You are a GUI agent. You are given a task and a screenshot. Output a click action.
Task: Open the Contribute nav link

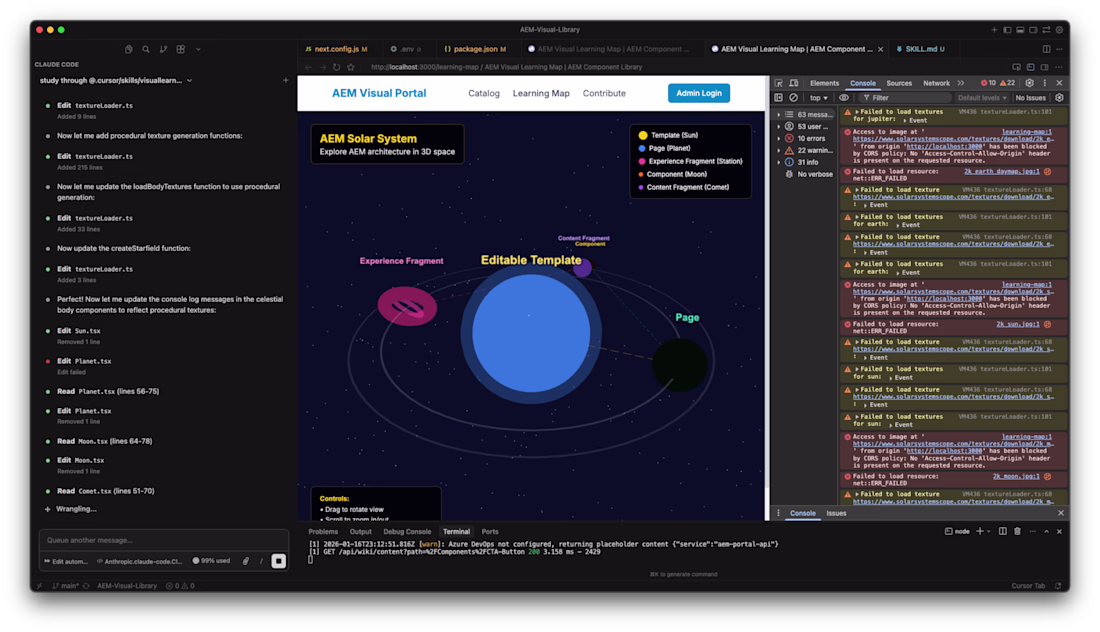click(x=604, y=93)
